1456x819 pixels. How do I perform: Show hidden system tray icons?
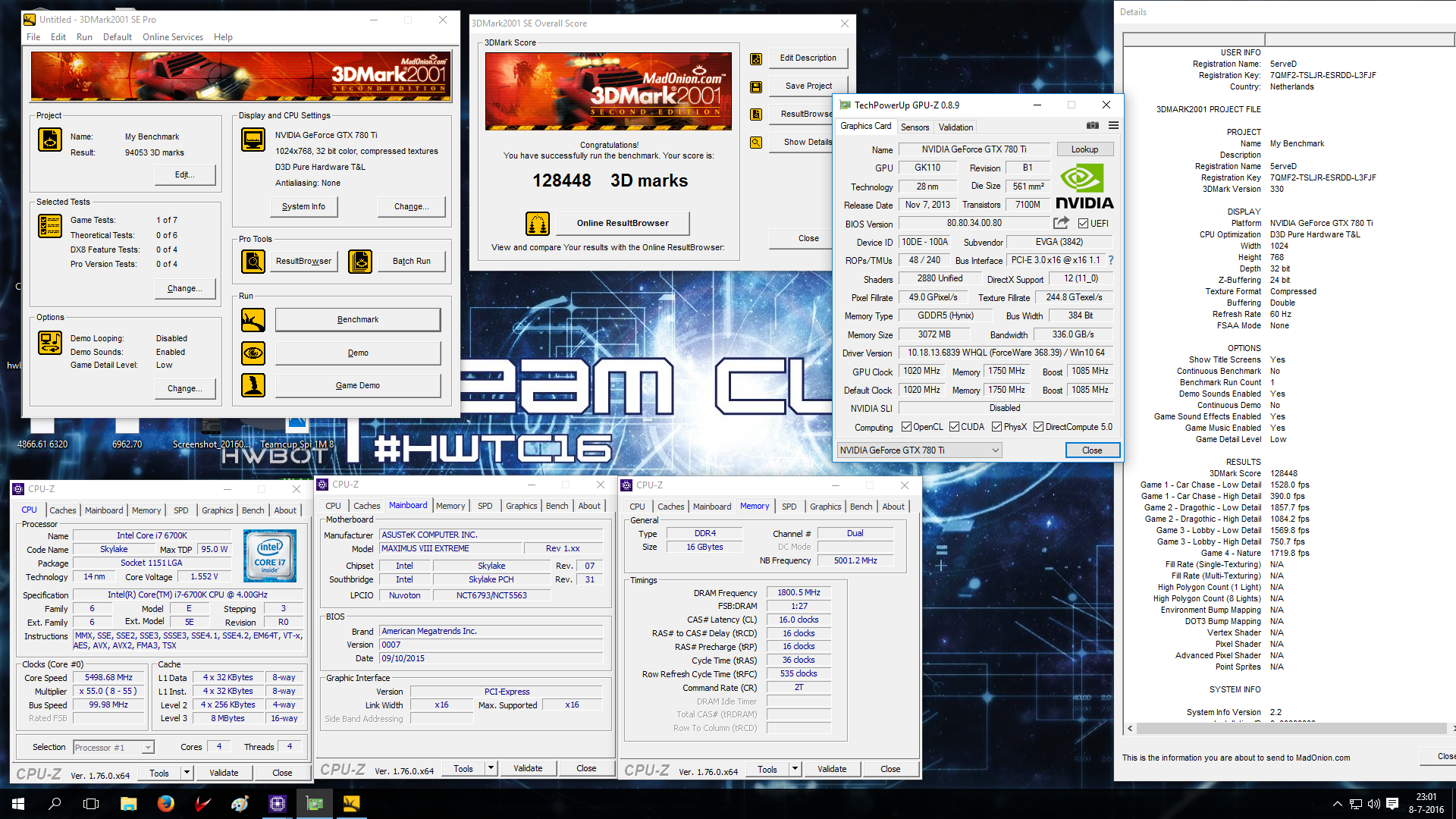(1337, 803)
